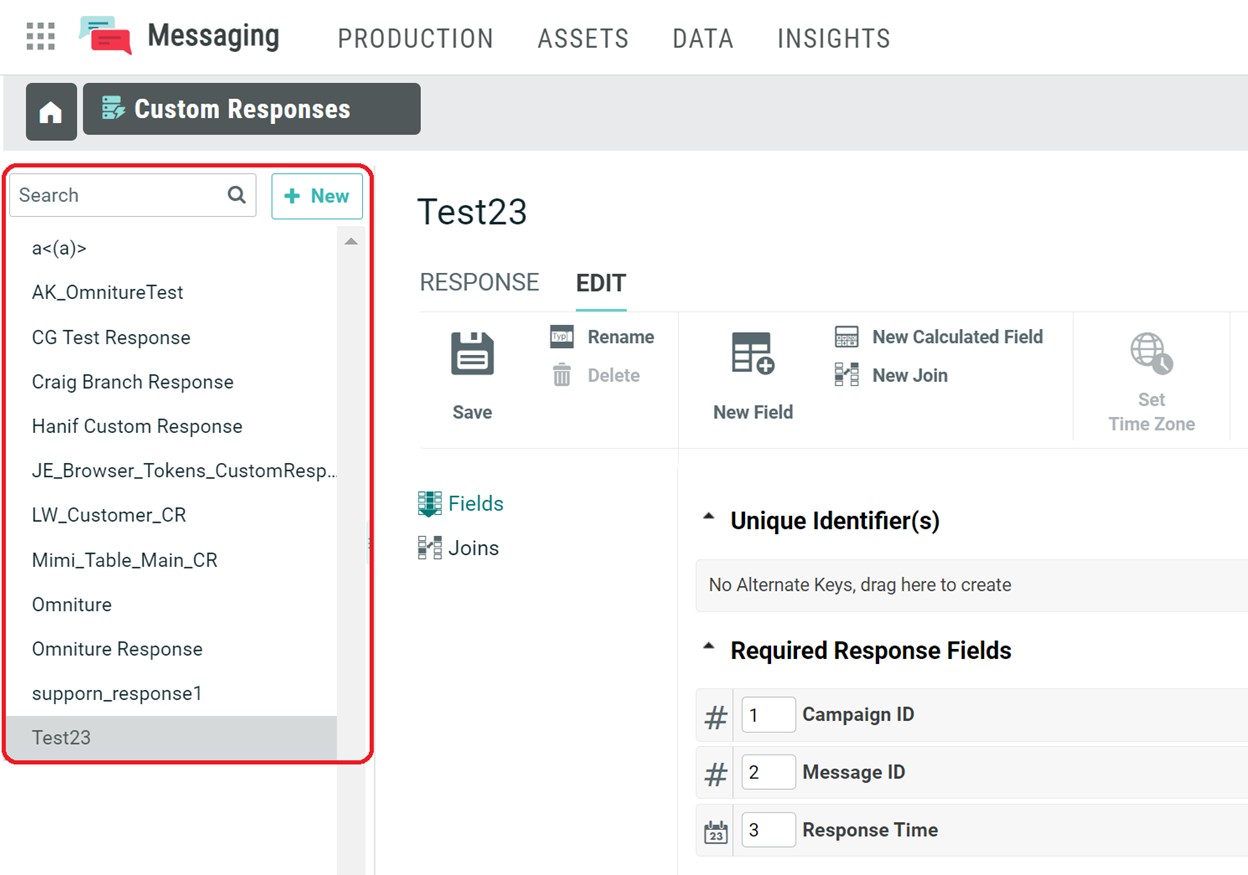Open the Custom Responses breadcrumb button
This screenshot has width=1248, height=875.
pyautogui.click(x=251, y=109)
